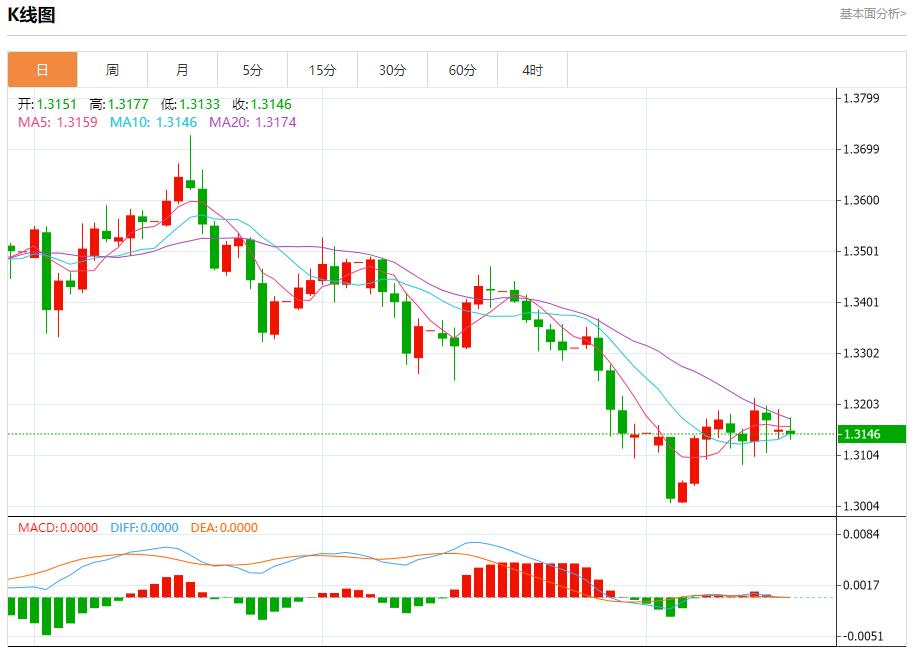Image resolution: width=912 pixels, height=647 pixels.
Task: Click the MA5 indicator label
Action: pos(58,122)
